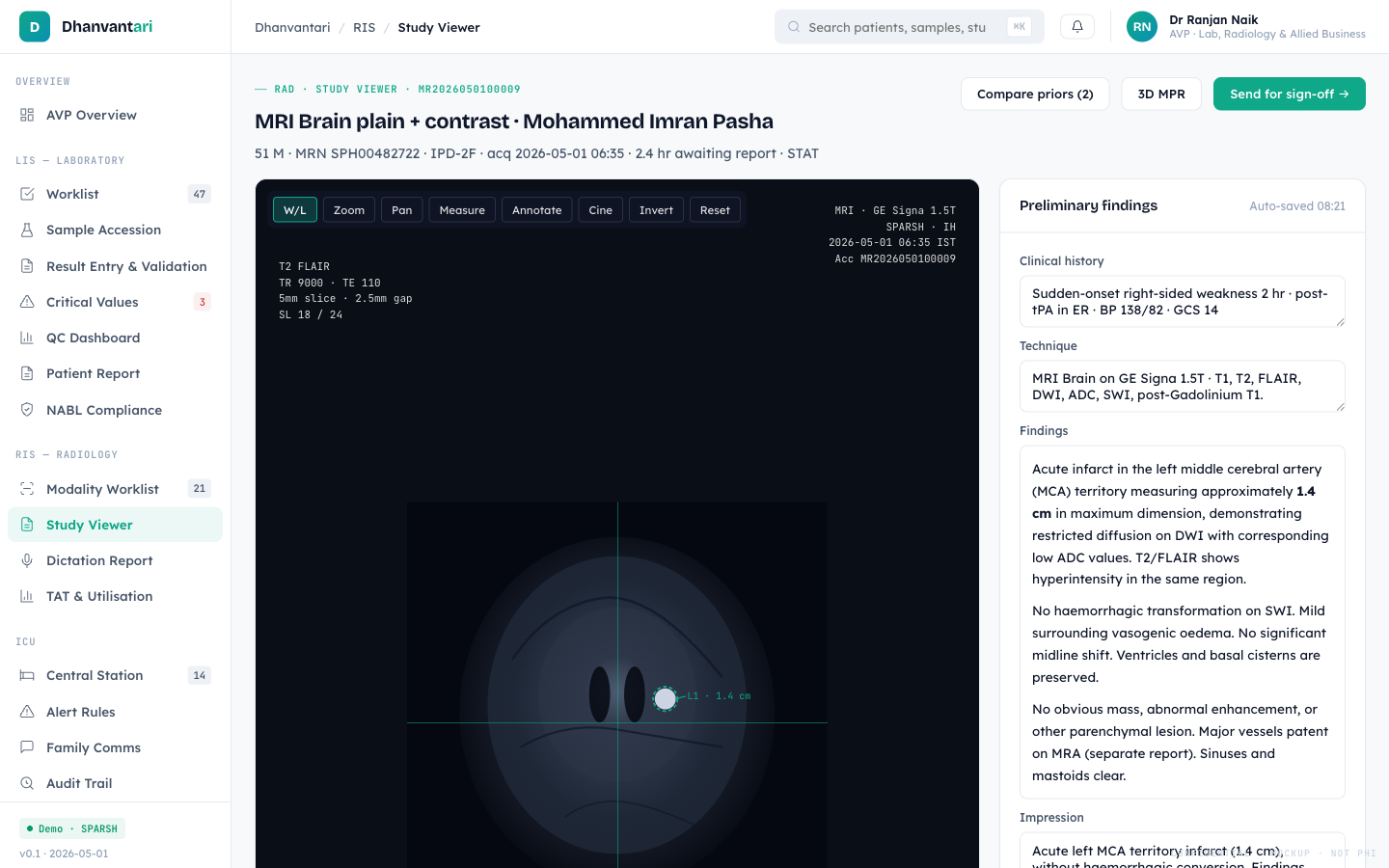Click the ⌘K shortcut badge
The height and width of the screenshot is (868, 1389).
click(1019, 27)
